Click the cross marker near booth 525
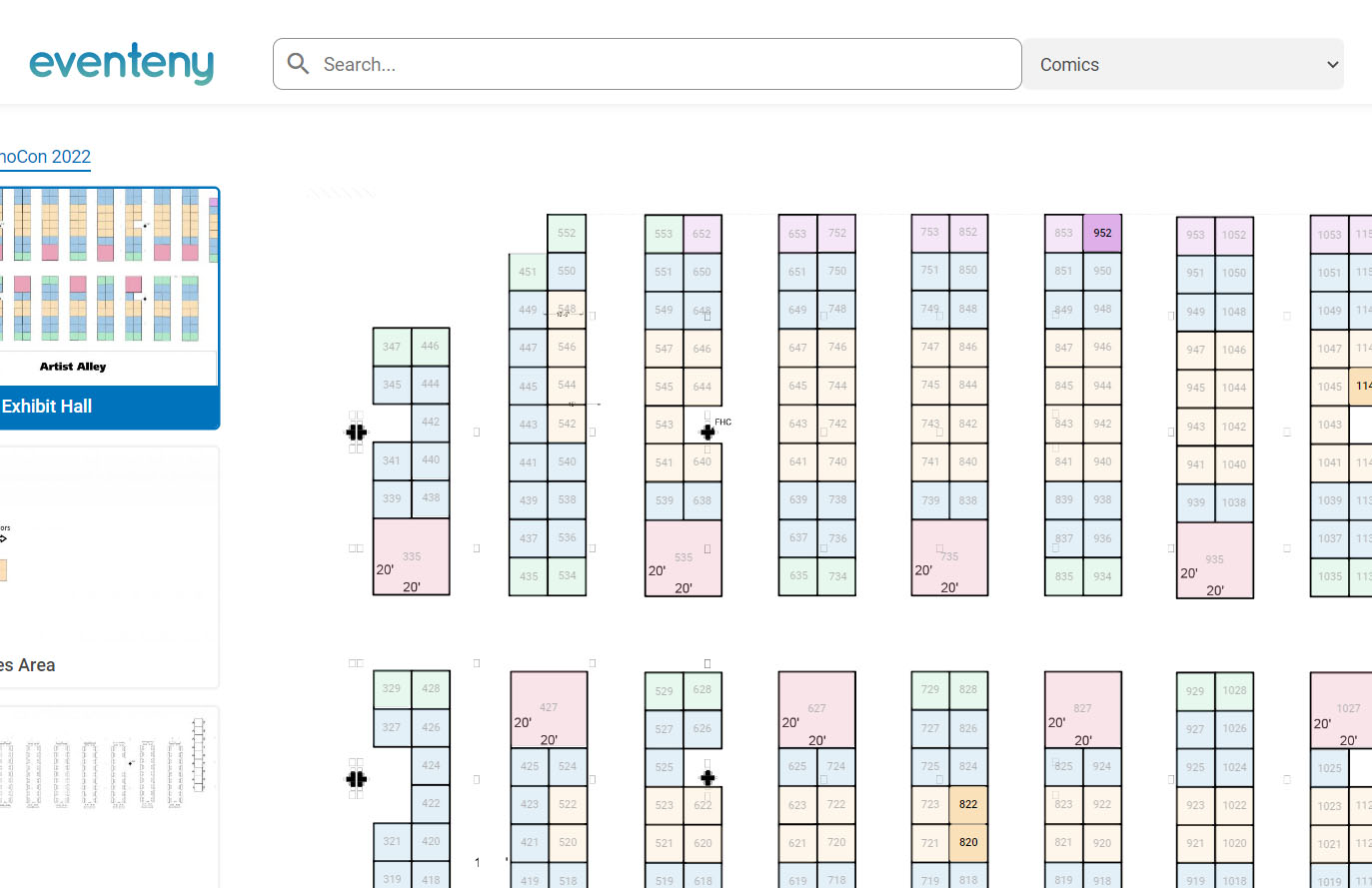 707,777
